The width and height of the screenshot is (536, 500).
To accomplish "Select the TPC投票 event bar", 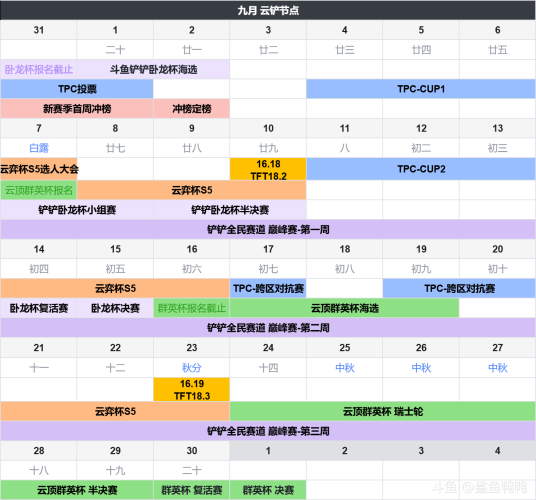I will point(77,89).
